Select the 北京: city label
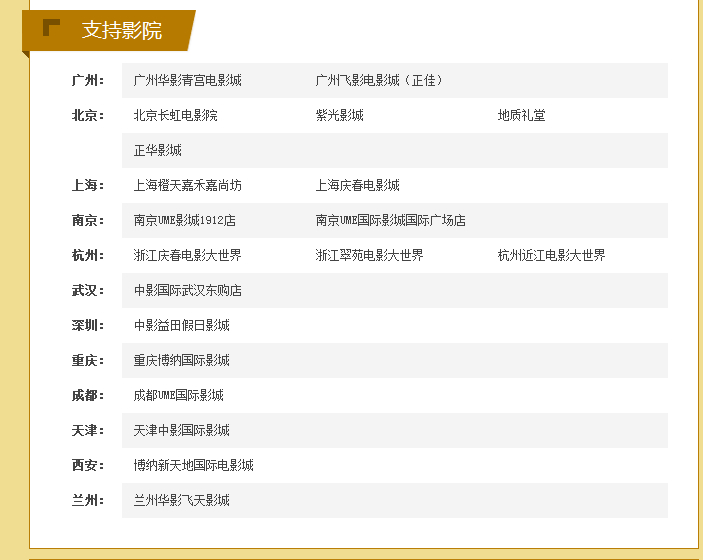Viewport: 703px width, 560px height. [88, 116]
